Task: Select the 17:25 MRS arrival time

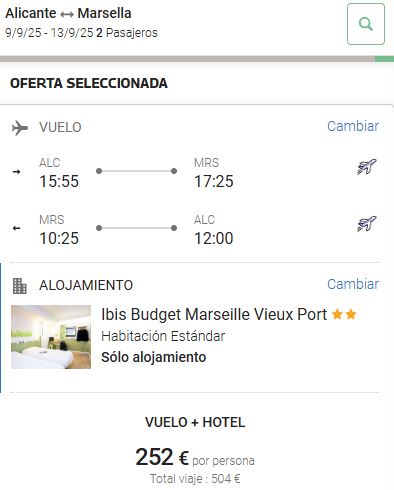Action: click(x=214, y=181)
